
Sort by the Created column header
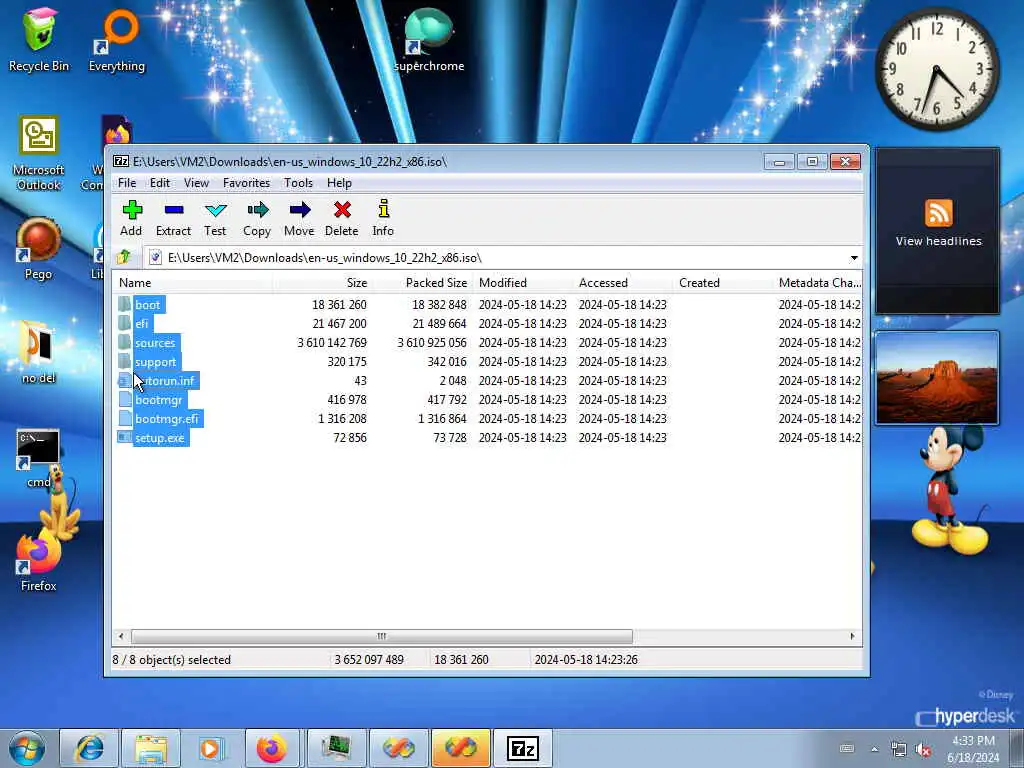(x=723, y=283)
